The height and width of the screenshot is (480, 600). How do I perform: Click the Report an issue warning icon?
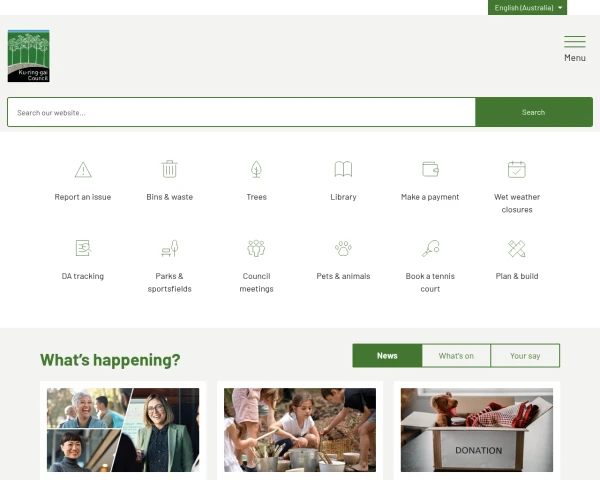click(x=83, y=170)
